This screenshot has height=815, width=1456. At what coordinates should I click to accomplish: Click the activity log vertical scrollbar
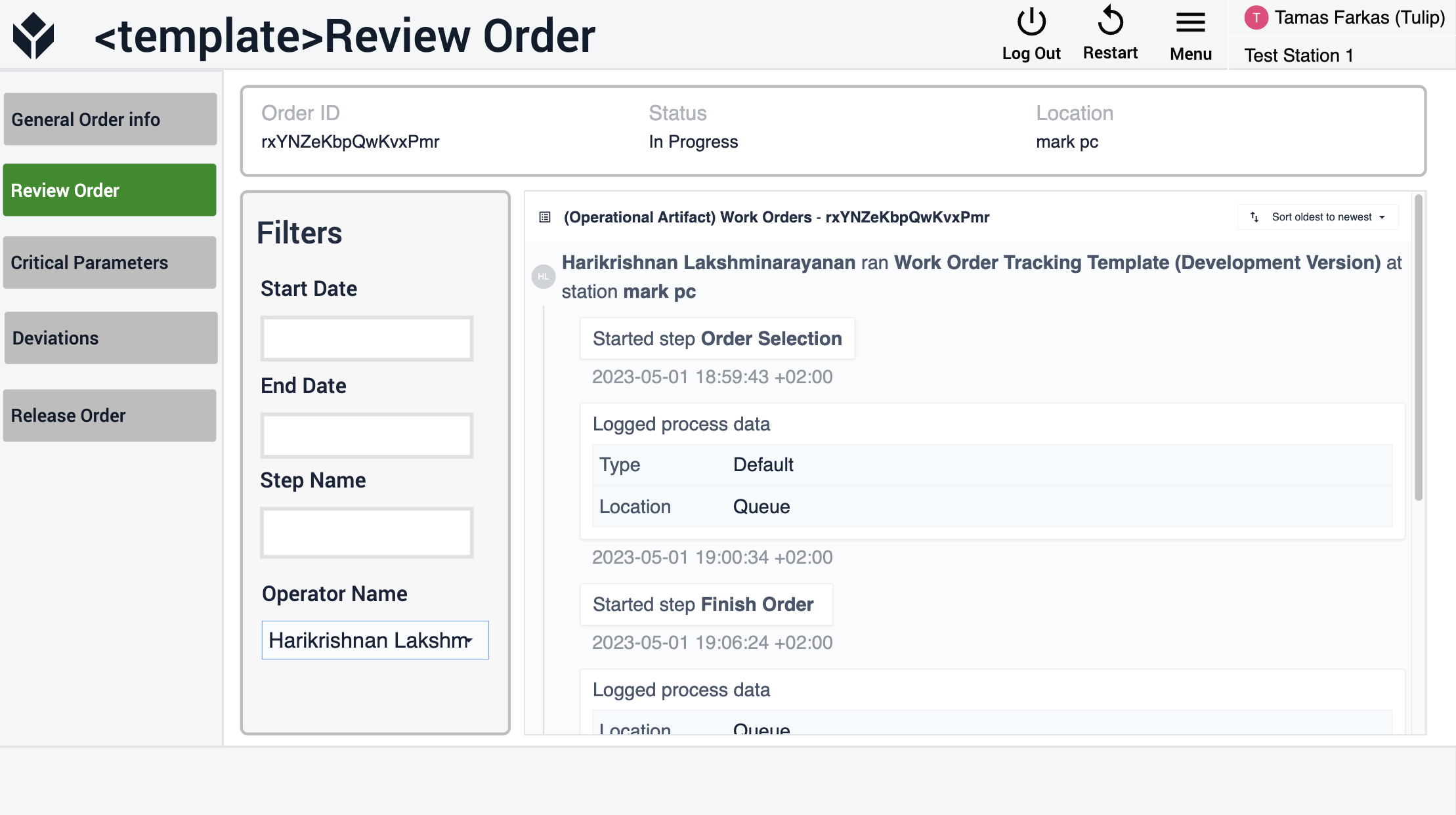click(x=1419, y=348)
